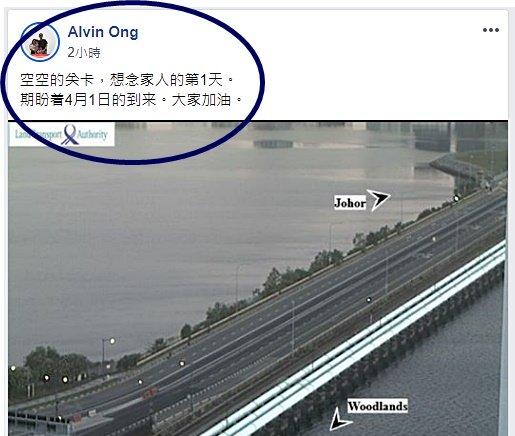Click the Johor direction arrow

[x=378, y=199]
